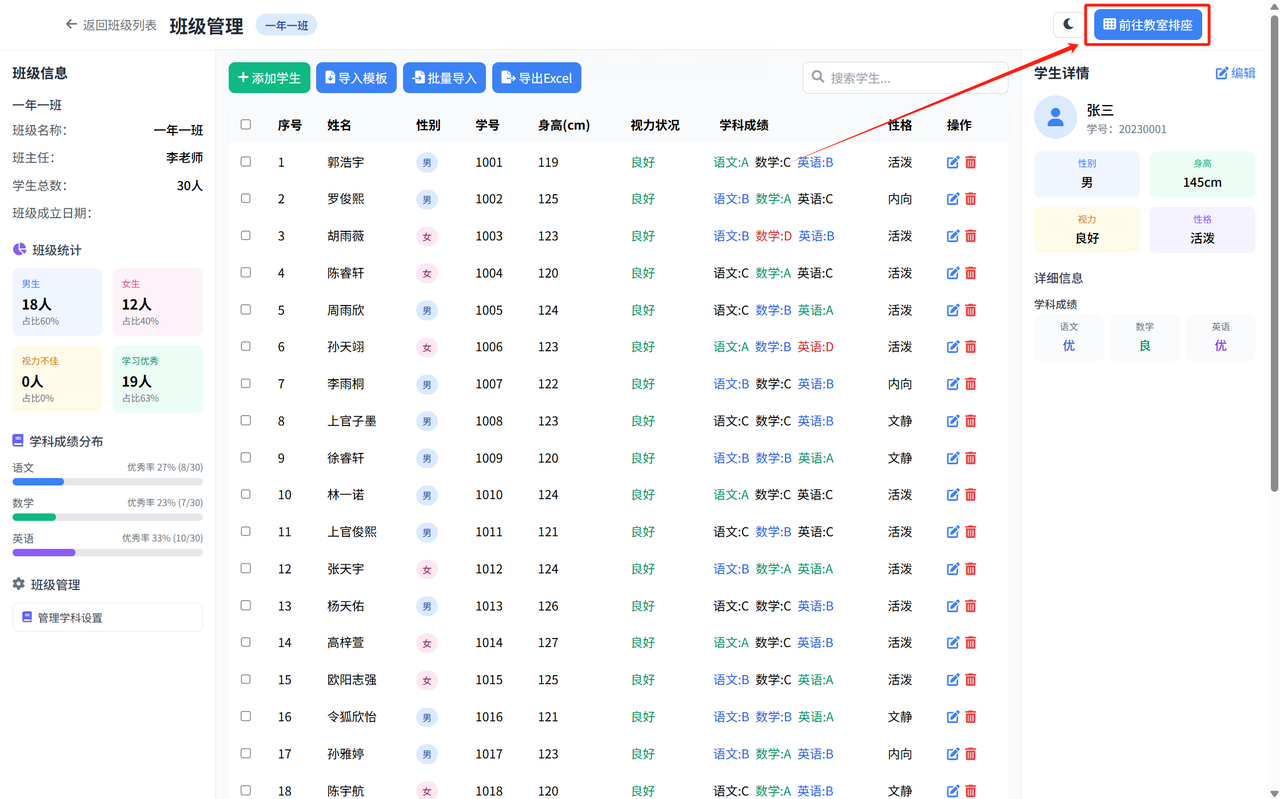
Task: Click the edit icon for 孙天翊
Action: [953, 347]
